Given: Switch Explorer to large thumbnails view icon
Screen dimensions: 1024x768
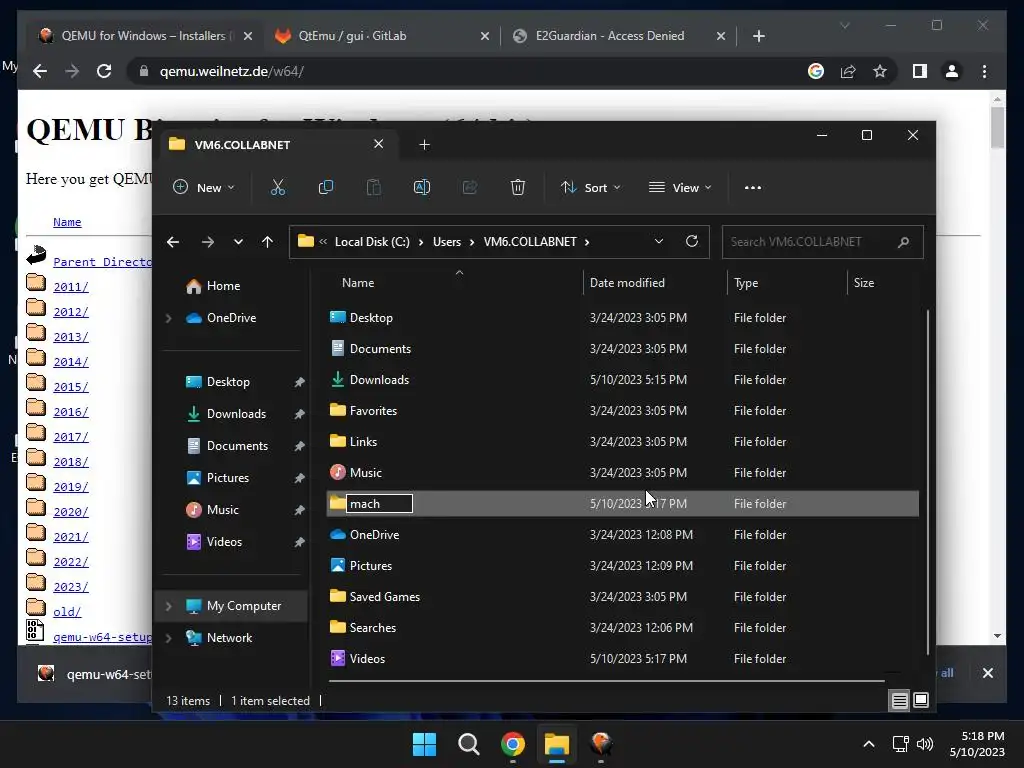Looking at the screenshot, I should pos(921,701).
